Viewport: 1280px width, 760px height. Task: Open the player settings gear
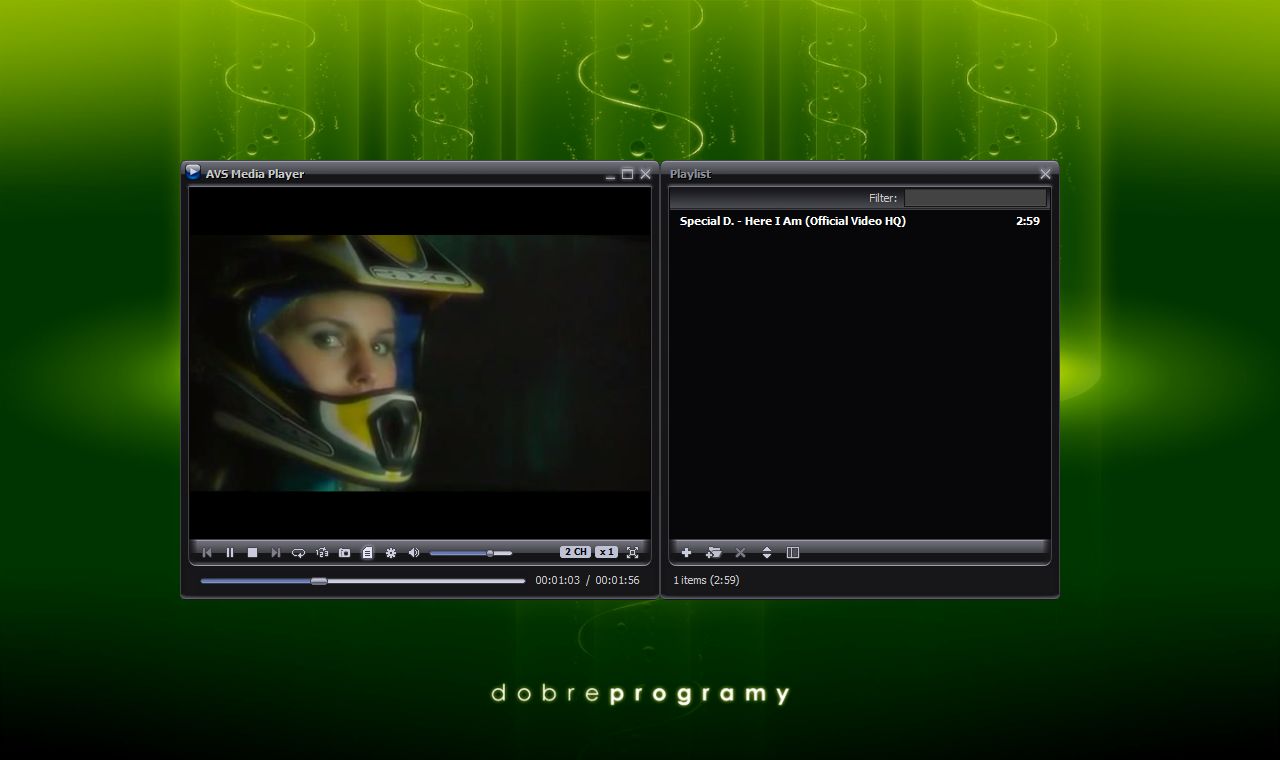coord(391,552)
